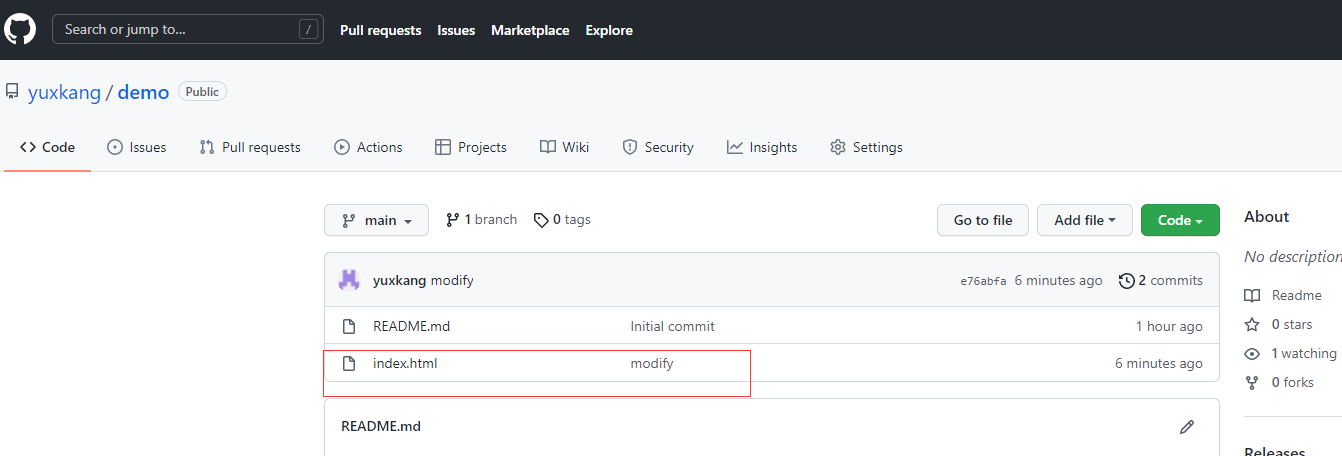Expand the green Code dropdown button
Viewport: 1342px width, 456px height.
(1180, 220)
